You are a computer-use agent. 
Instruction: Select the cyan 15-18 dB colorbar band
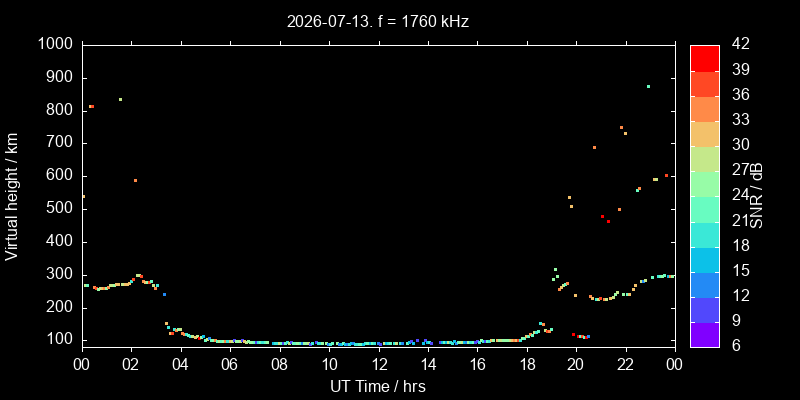pyautogui.click(x=705, y=259)
